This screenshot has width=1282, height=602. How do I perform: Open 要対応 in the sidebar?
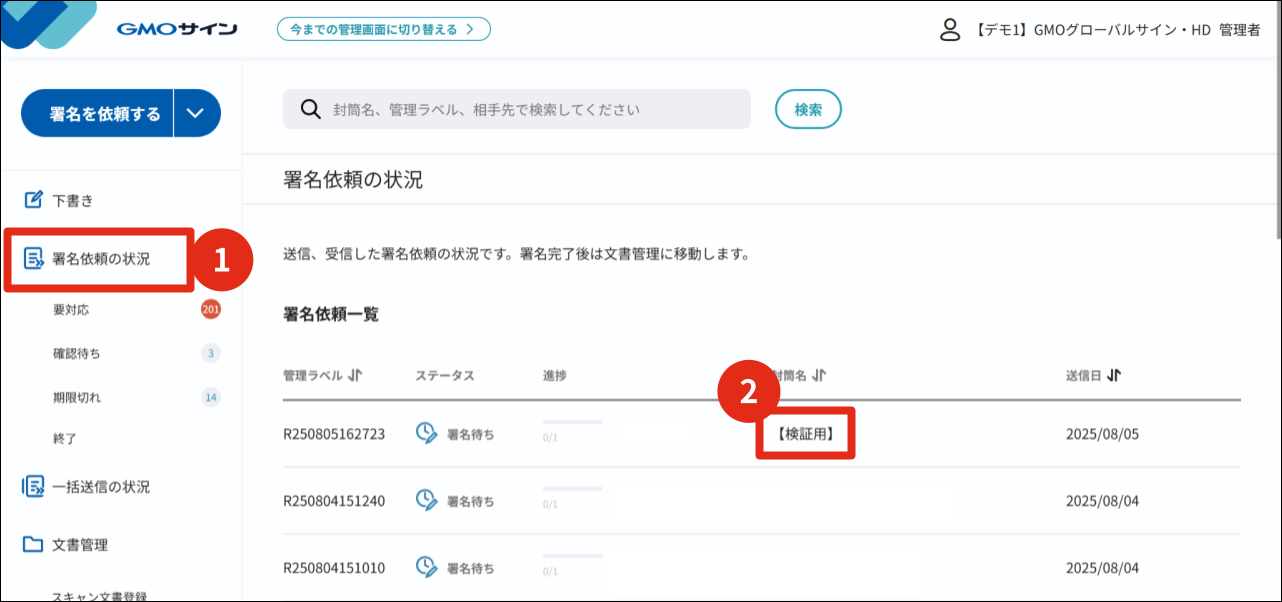[x=71, y=310]
